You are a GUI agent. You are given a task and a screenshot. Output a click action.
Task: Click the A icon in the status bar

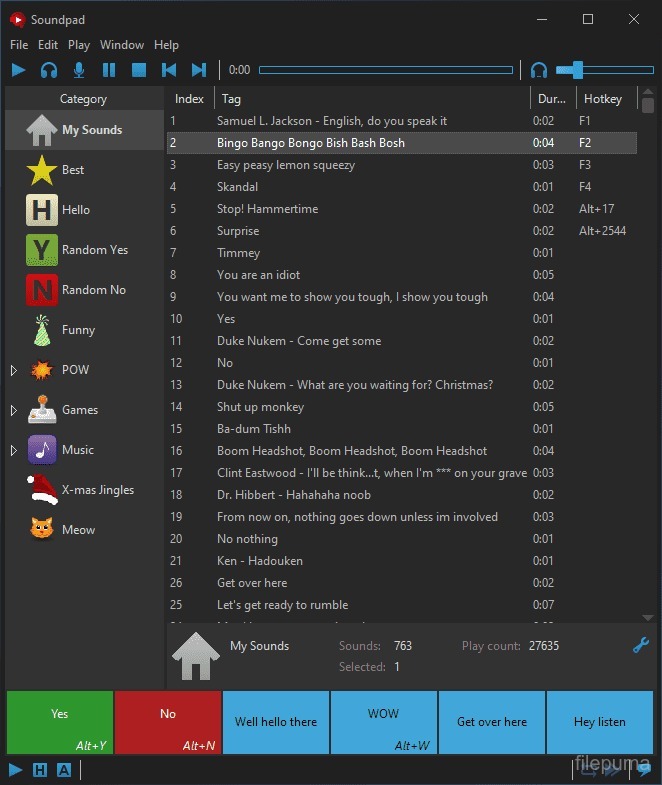click(64, 769)
